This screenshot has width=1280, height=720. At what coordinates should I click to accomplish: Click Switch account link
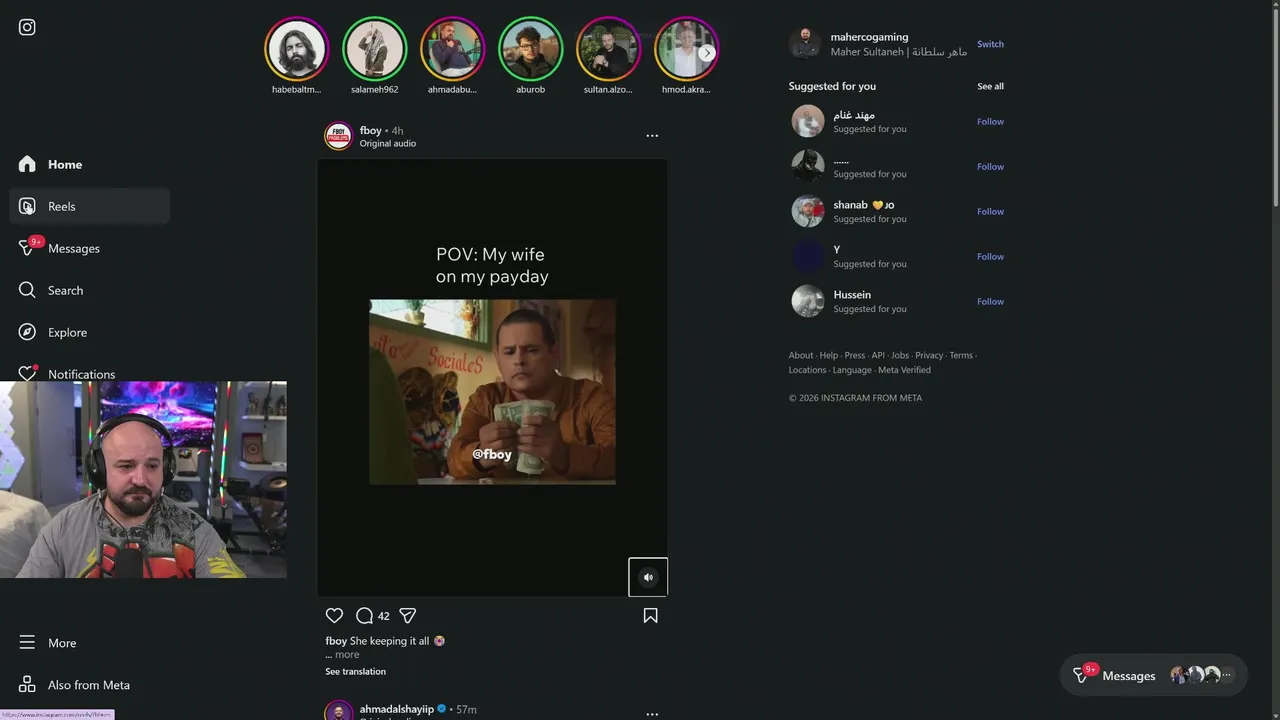pos(990,44)
